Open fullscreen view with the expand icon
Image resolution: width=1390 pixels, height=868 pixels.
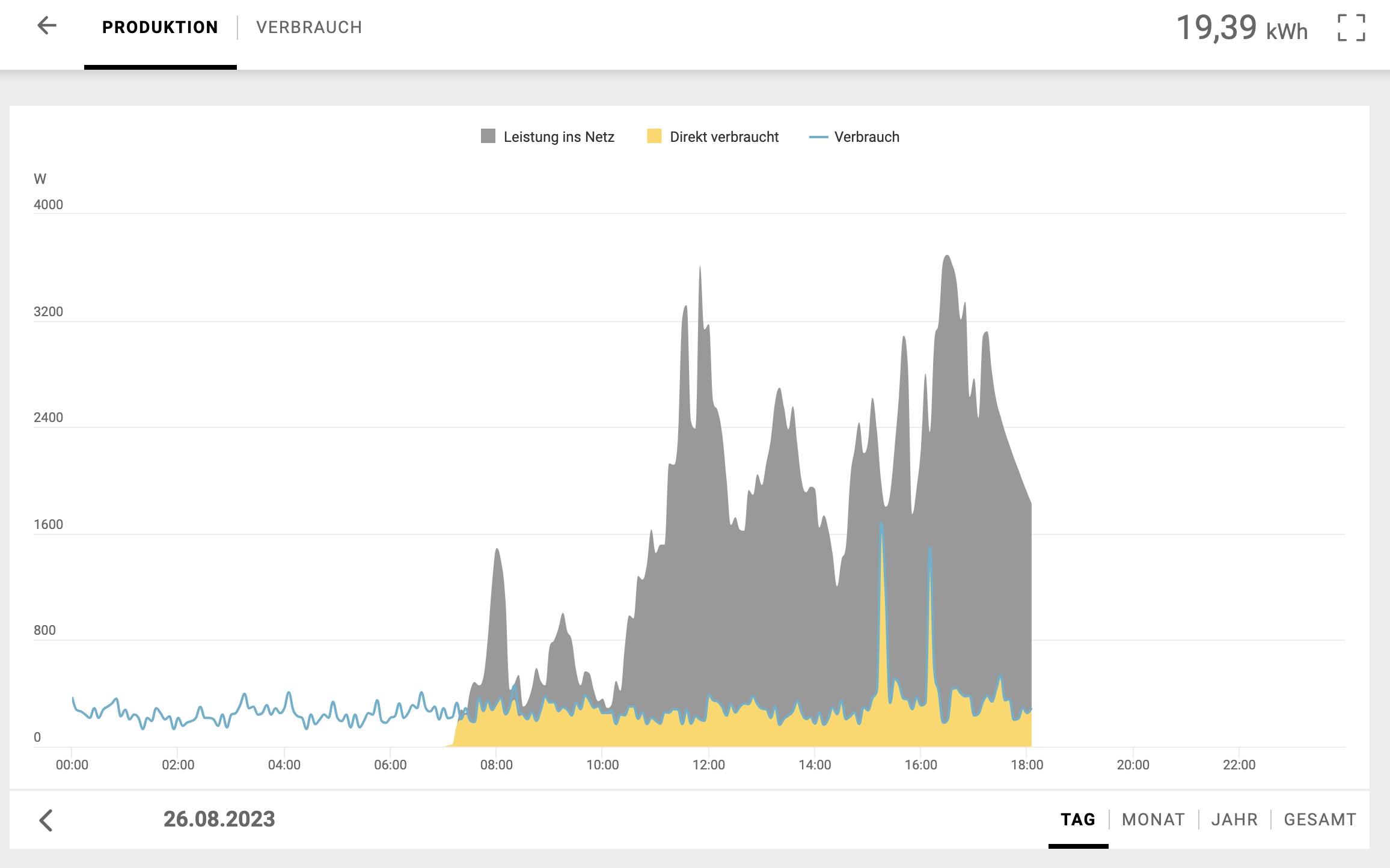[x=1352, y=28]
